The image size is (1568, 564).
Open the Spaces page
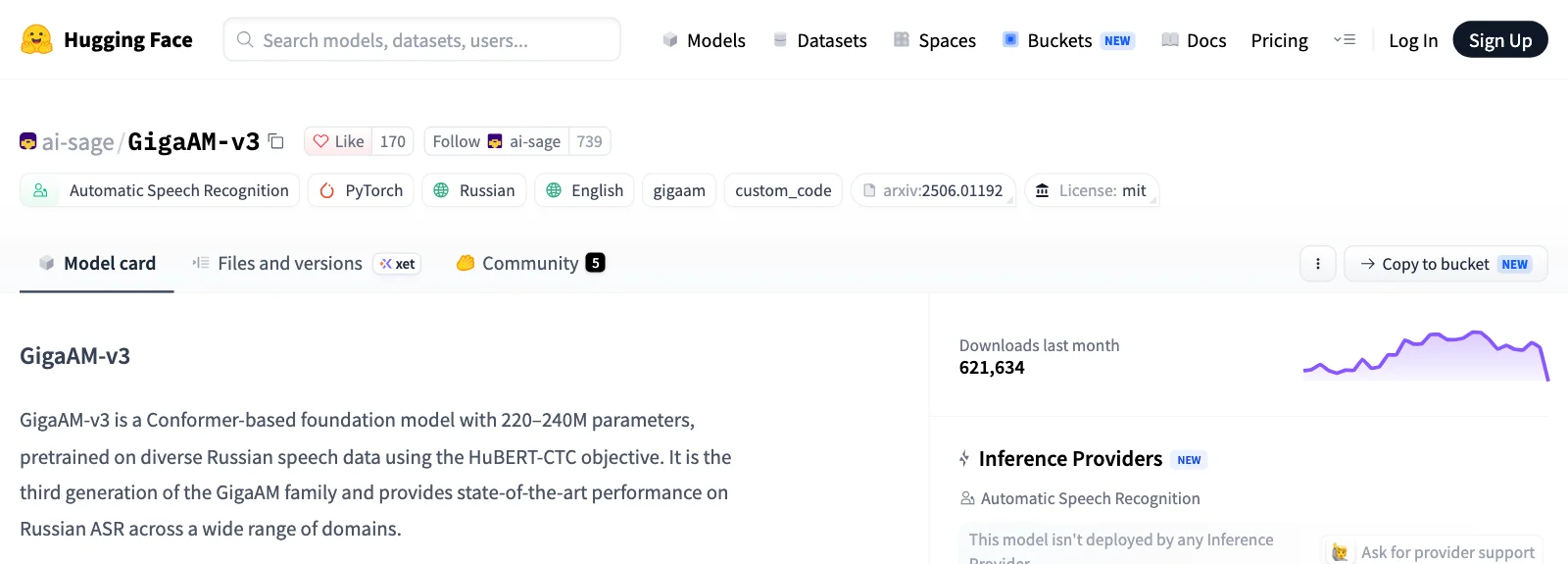[935, 40]
